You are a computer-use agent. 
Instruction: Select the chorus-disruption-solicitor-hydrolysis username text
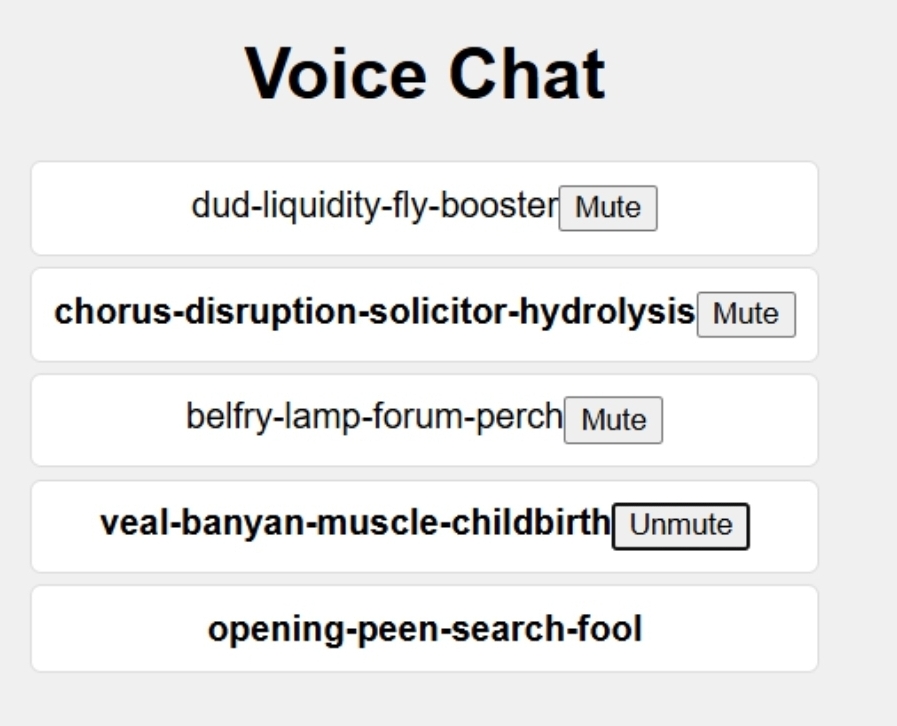374,312
